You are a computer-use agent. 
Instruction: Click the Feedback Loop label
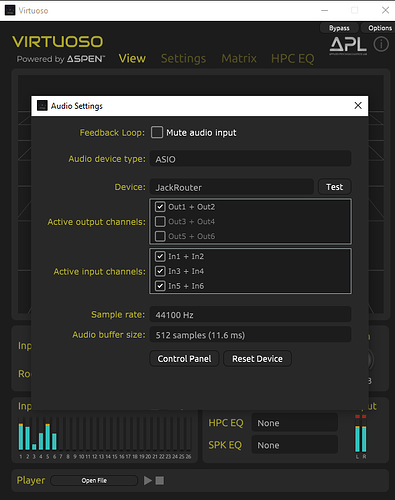click(112, 133)
